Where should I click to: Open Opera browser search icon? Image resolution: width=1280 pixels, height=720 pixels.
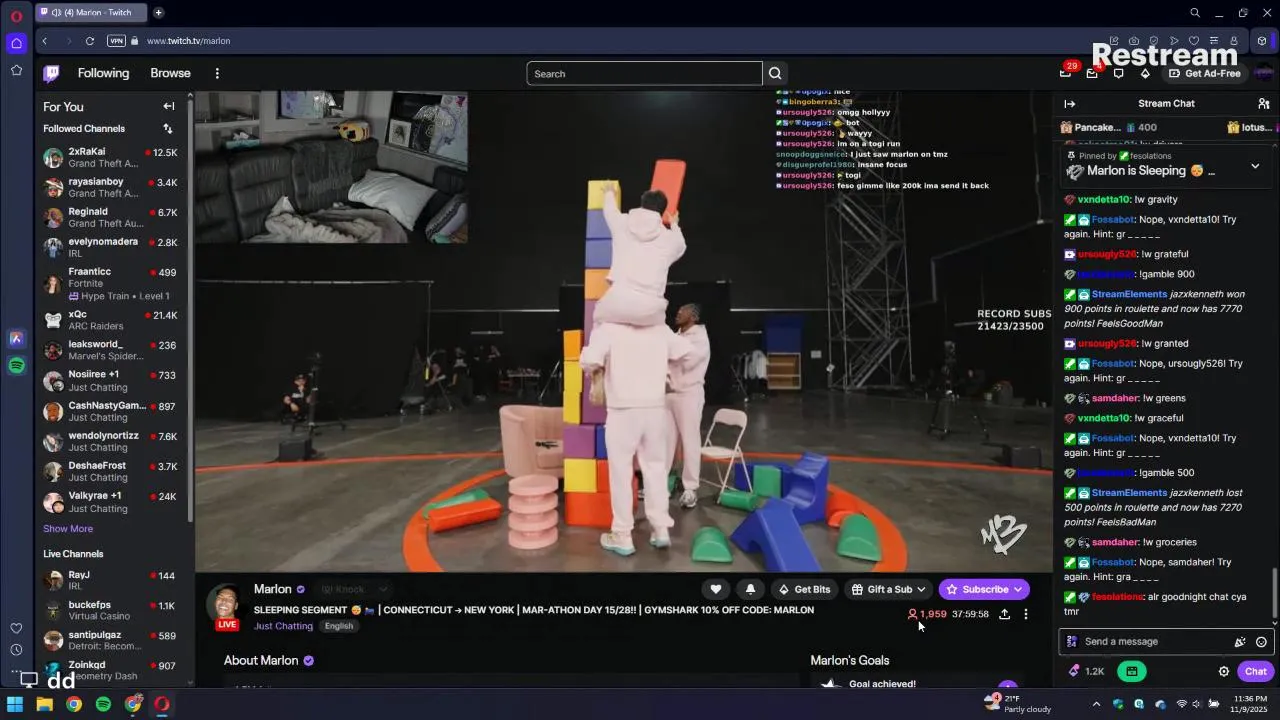(x=1195, y=13)
